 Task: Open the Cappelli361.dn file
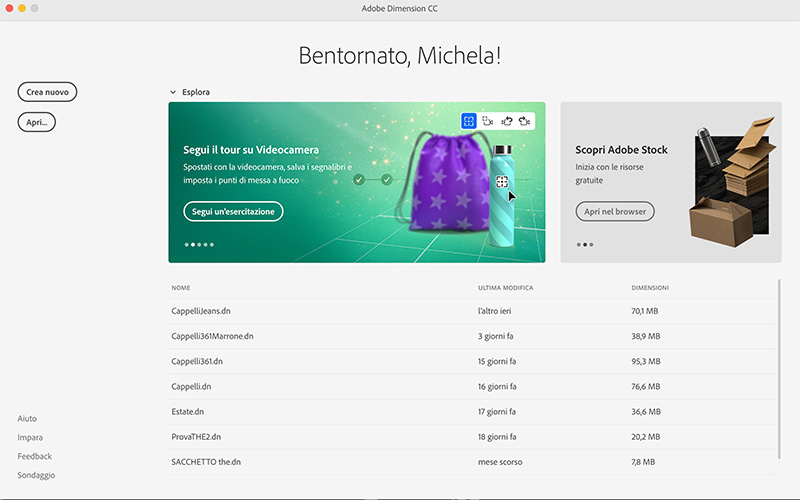[197, 361]
